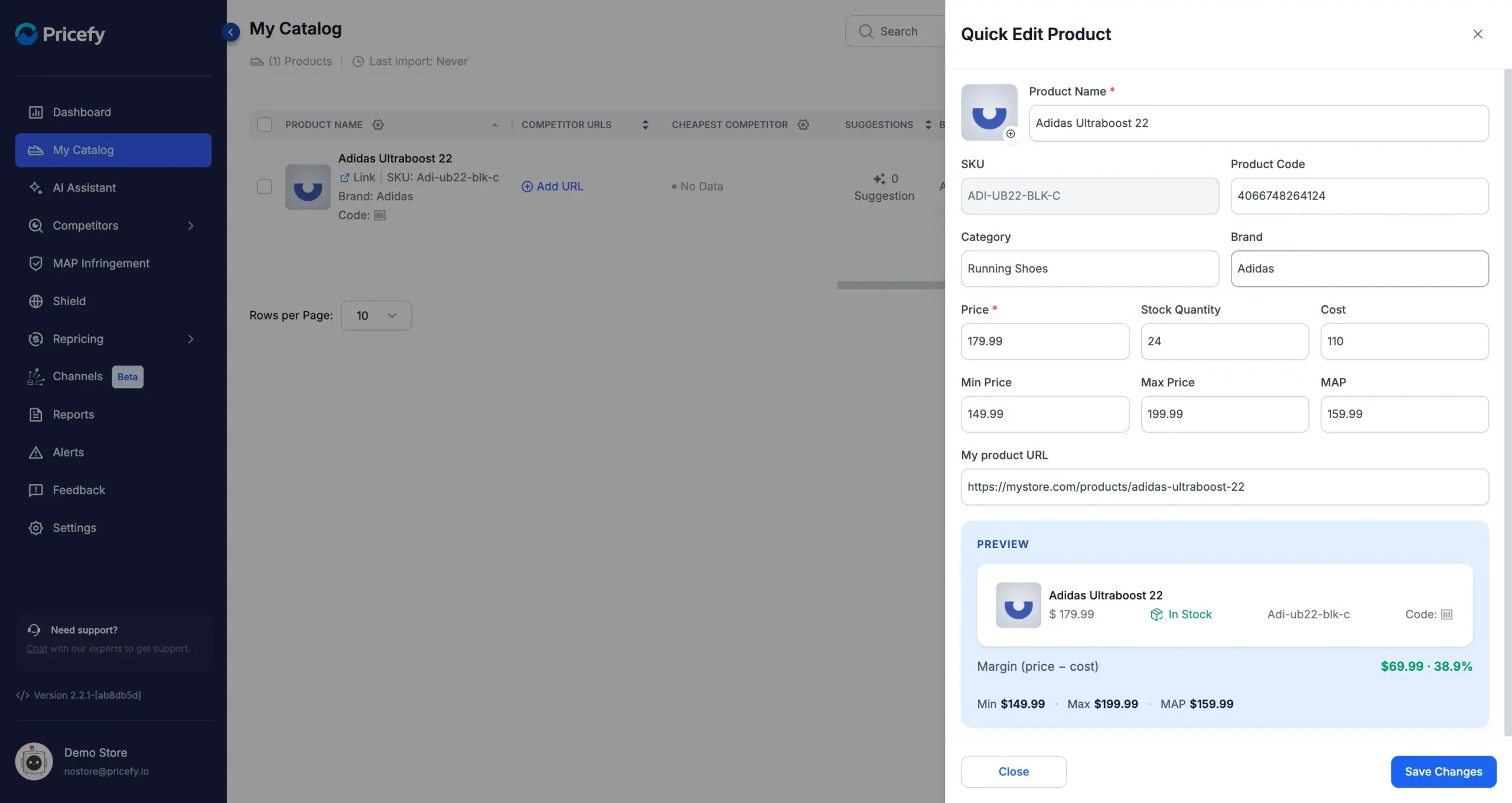
Task: Open AI Assistant page
Action: pos(113,188)
